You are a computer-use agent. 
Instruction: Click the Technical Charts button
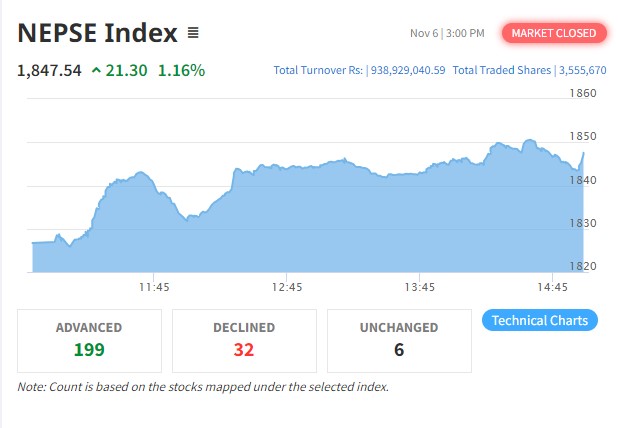tap(540, 320)
